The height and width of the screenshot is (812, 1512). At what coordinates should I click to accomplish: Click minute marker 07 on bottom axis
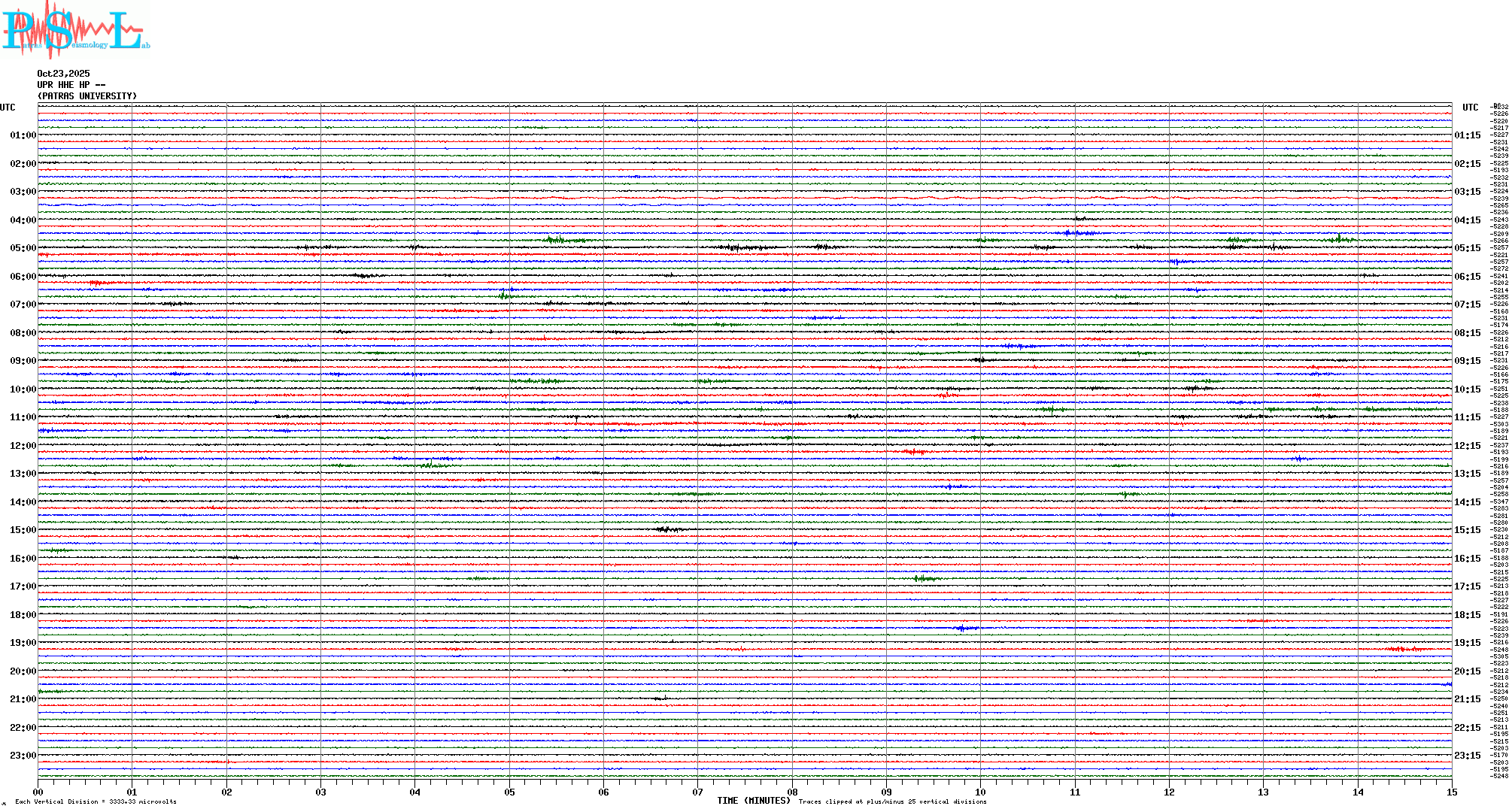(x=698, y=792)
